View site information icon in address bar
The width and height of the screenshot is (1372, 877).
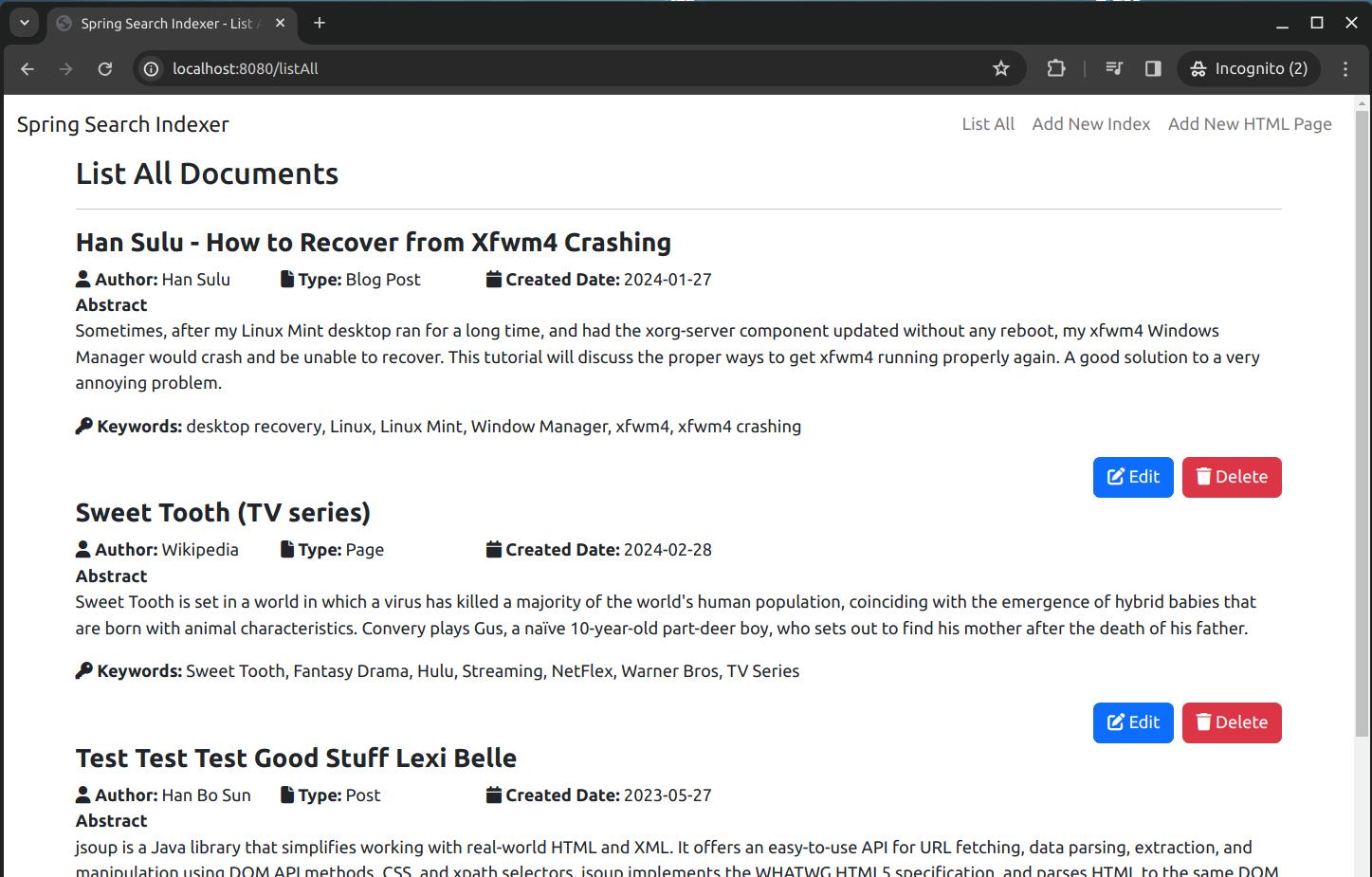pyautogui.click(x=151, y=68)
